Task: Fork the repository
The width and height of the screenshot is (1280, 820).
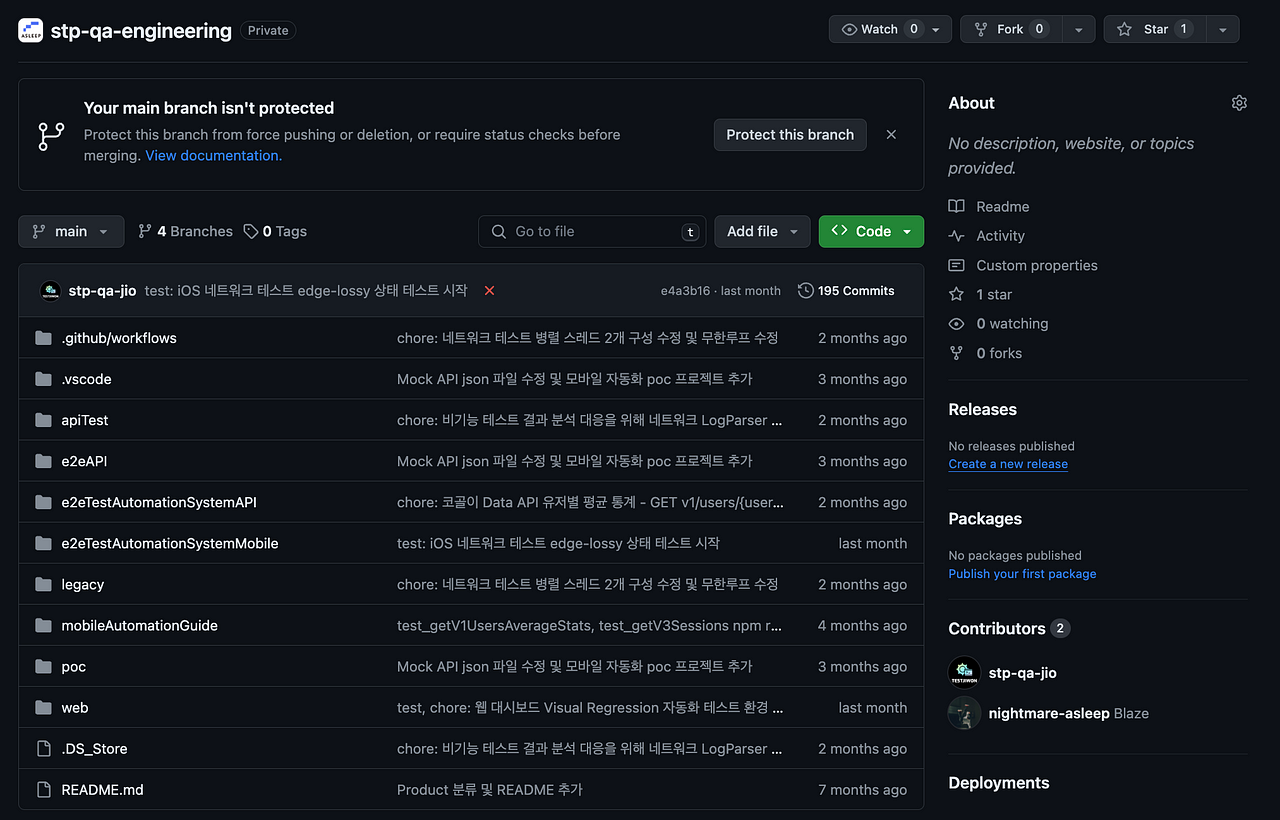Action: [x=1011, y=29]
